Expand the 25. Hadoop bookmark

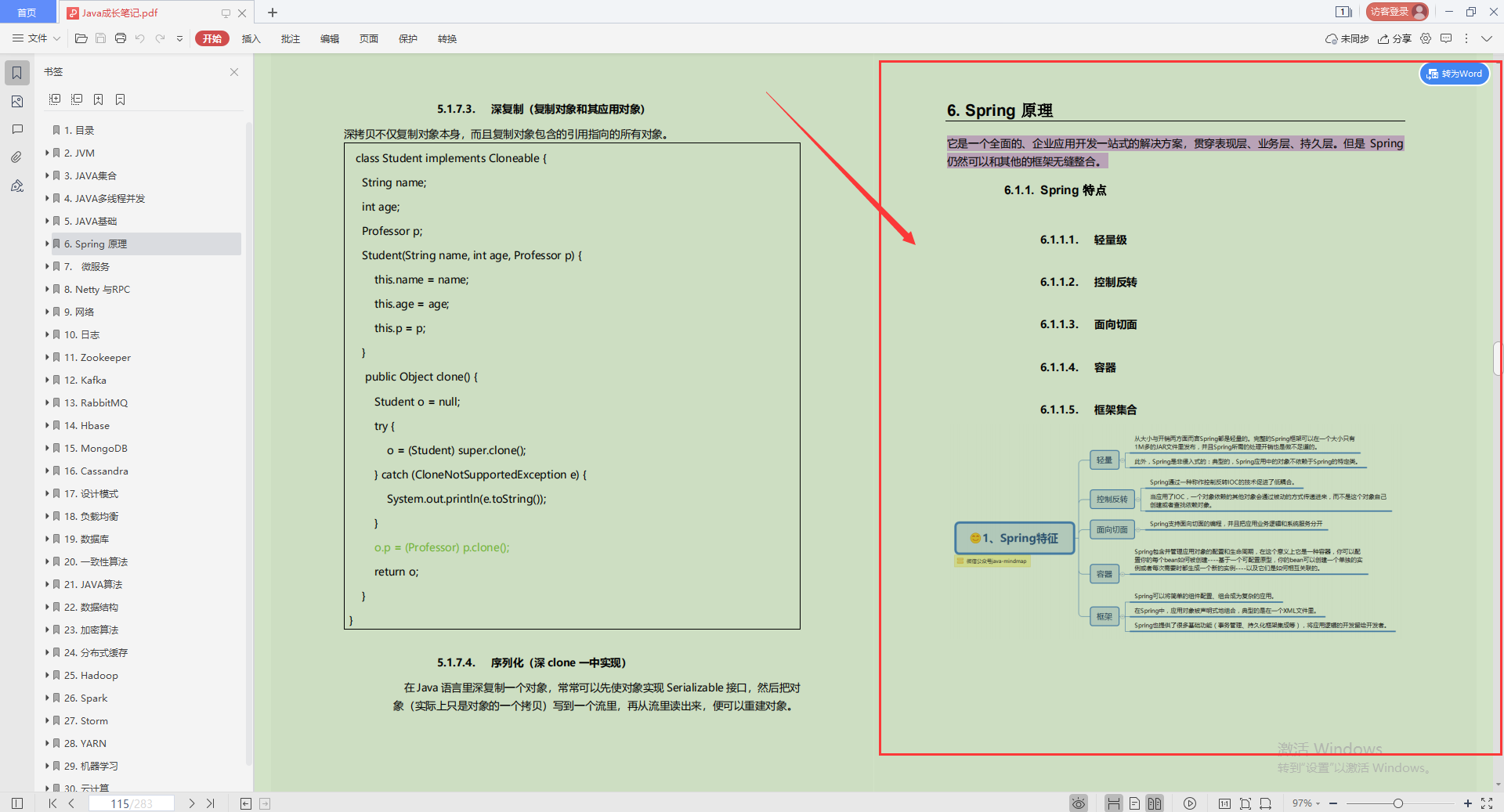click(47, 675)
